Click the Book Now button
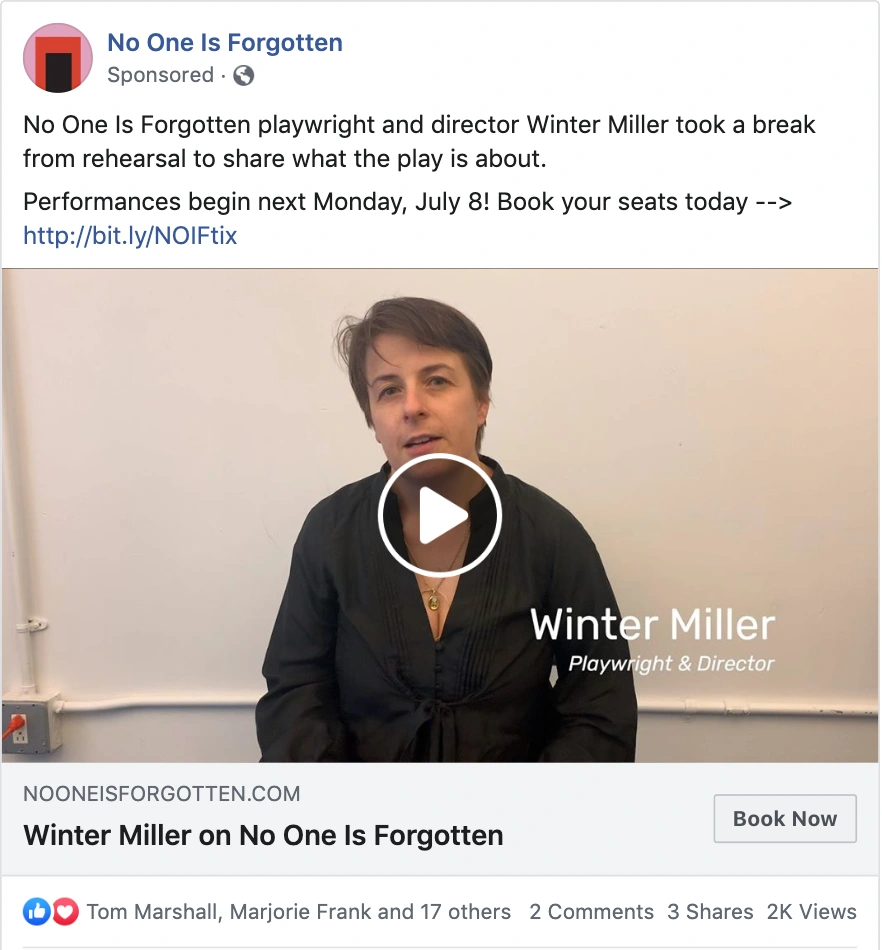This screenshot has width=882, height=950. click(x=785, y=819)
